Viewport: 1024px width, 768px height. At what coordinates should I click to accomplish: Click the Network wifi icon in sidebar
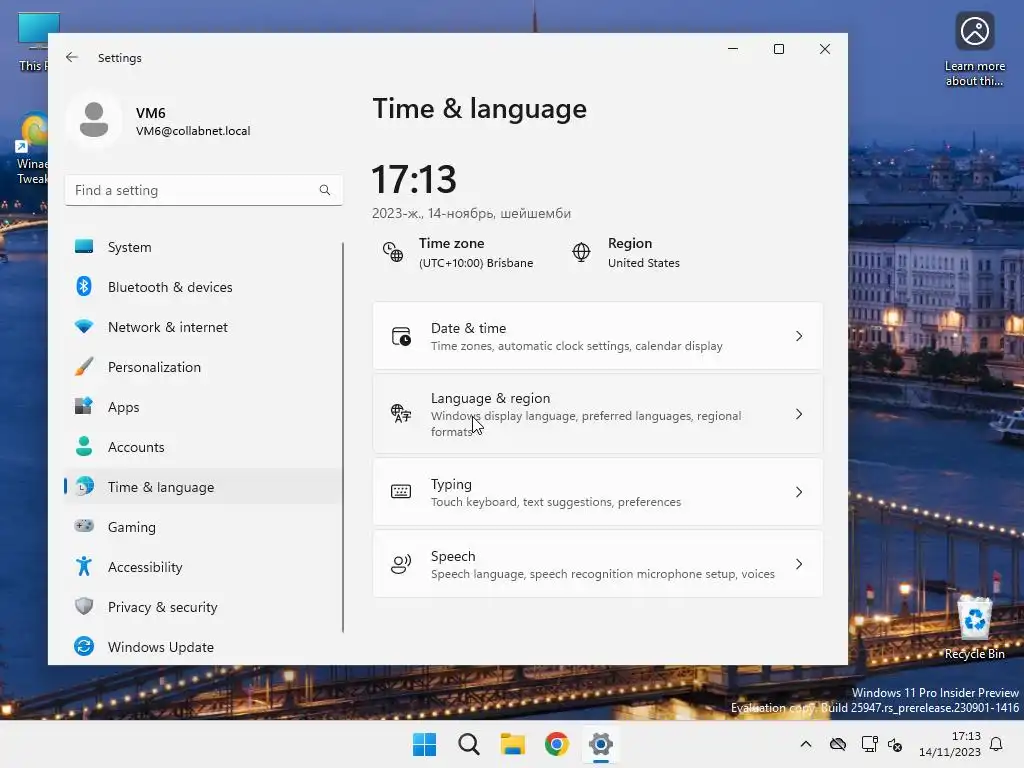pyautogui.click(x=84, y=327)
